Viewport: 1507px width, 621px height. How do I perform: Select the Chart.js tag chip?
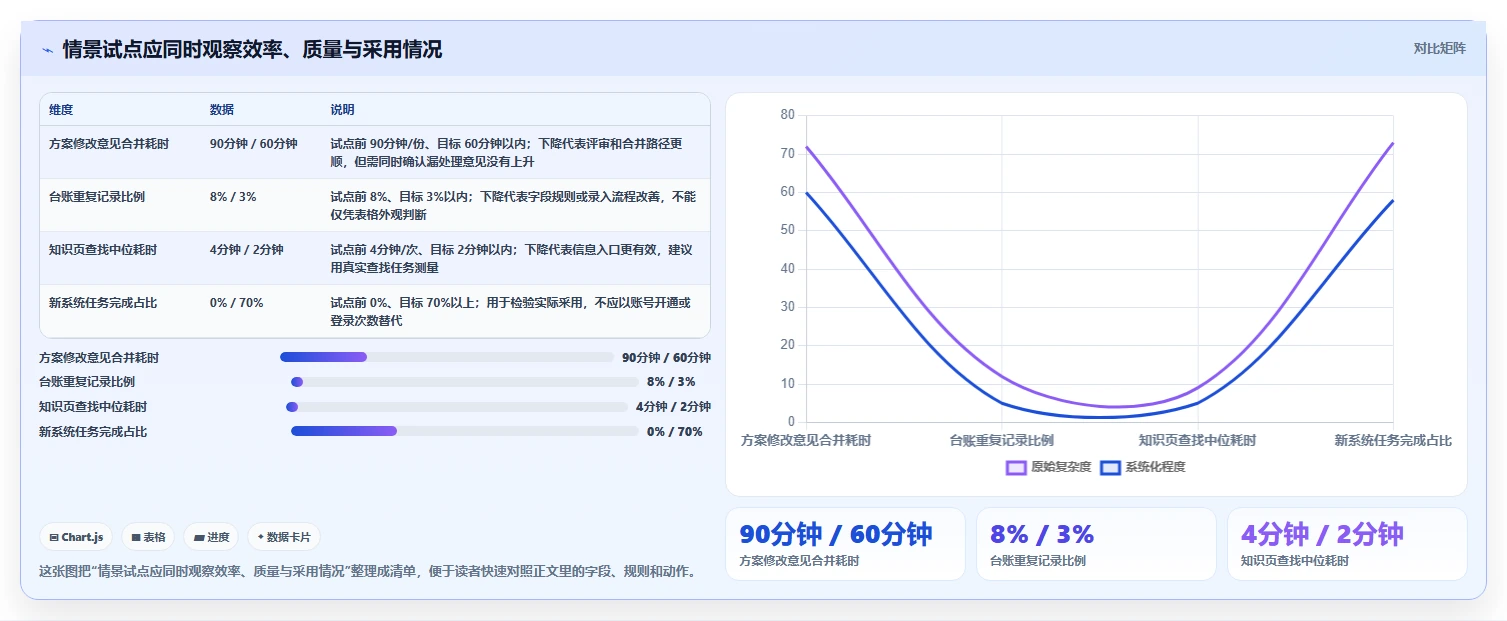tap(77, 537)
